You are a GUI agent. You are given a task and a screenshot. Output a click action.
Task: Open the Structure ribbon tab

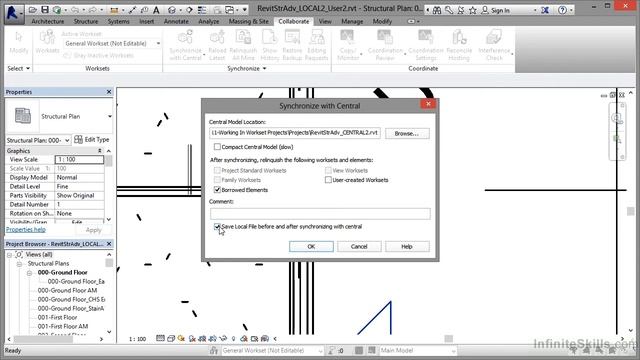[86, 21]
